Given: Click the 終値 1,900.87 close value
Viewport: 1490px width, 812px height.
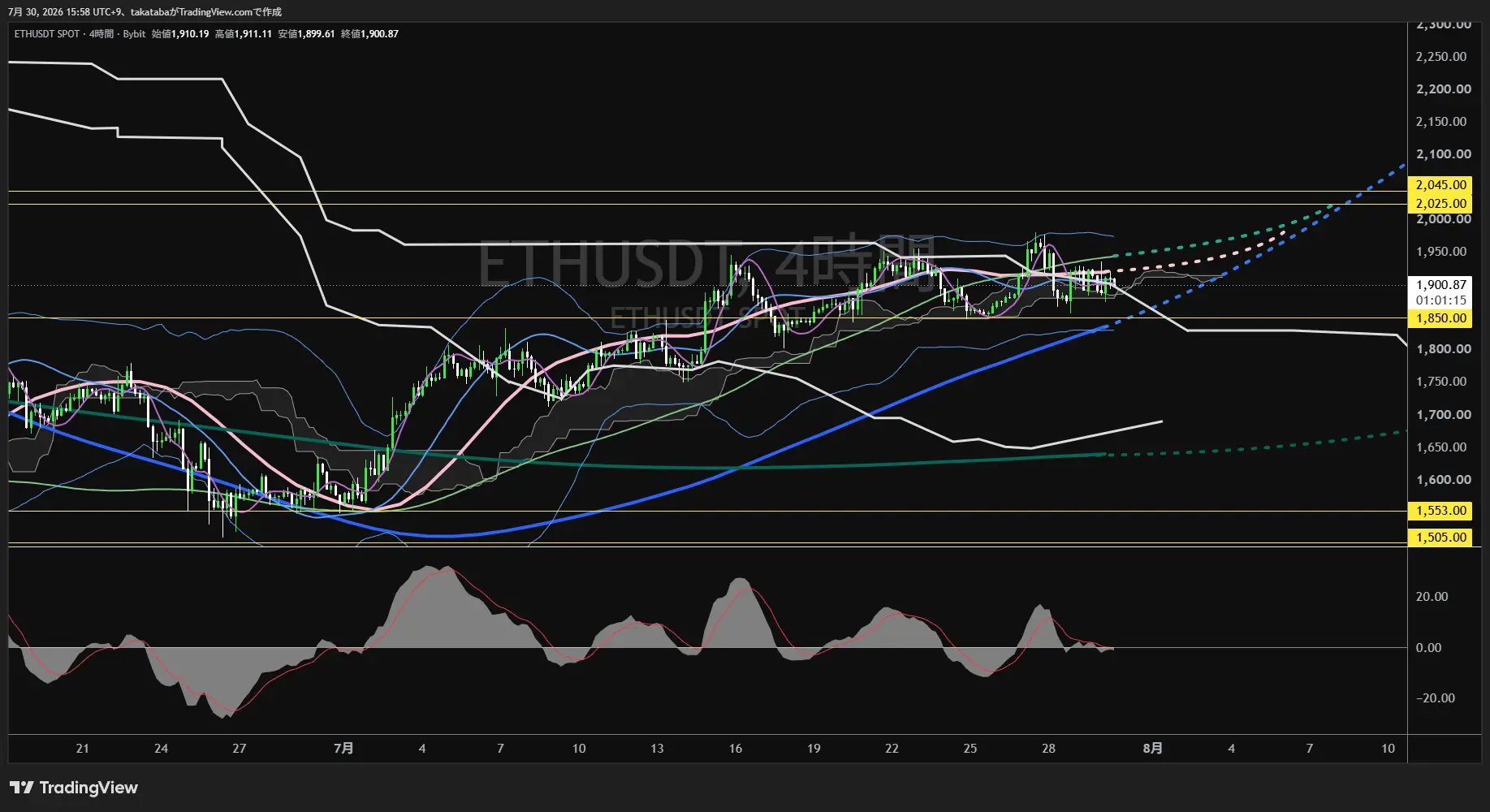Looking at the screenshot, I should click(x=369, y=34).
